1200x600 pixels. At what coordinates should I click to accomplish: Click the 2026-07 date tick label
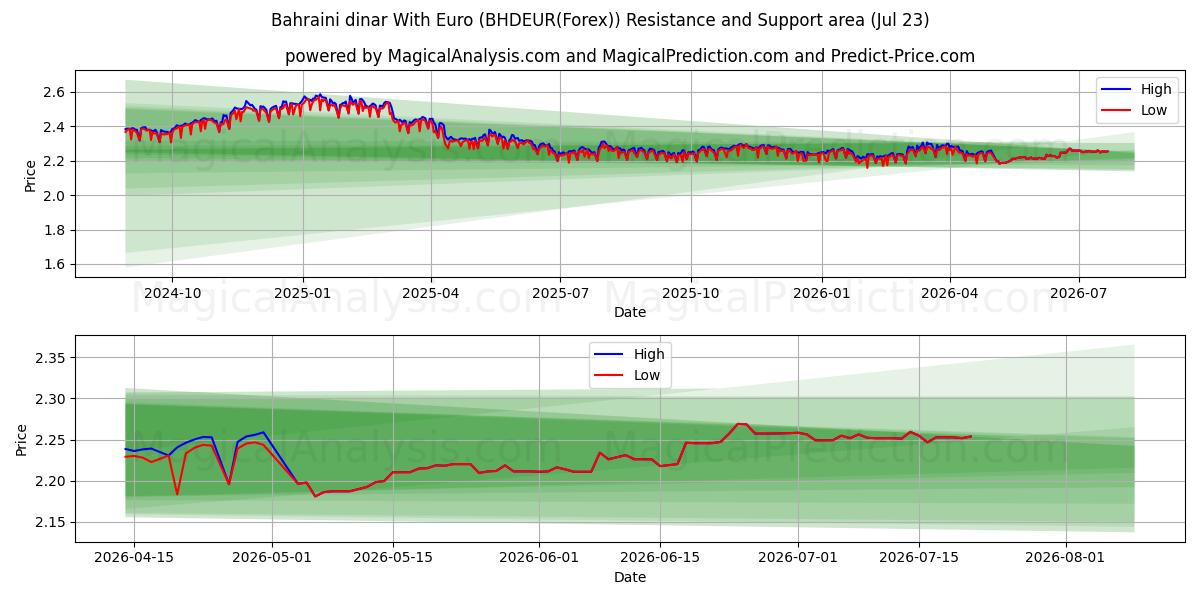click(x=1079, y=294)
